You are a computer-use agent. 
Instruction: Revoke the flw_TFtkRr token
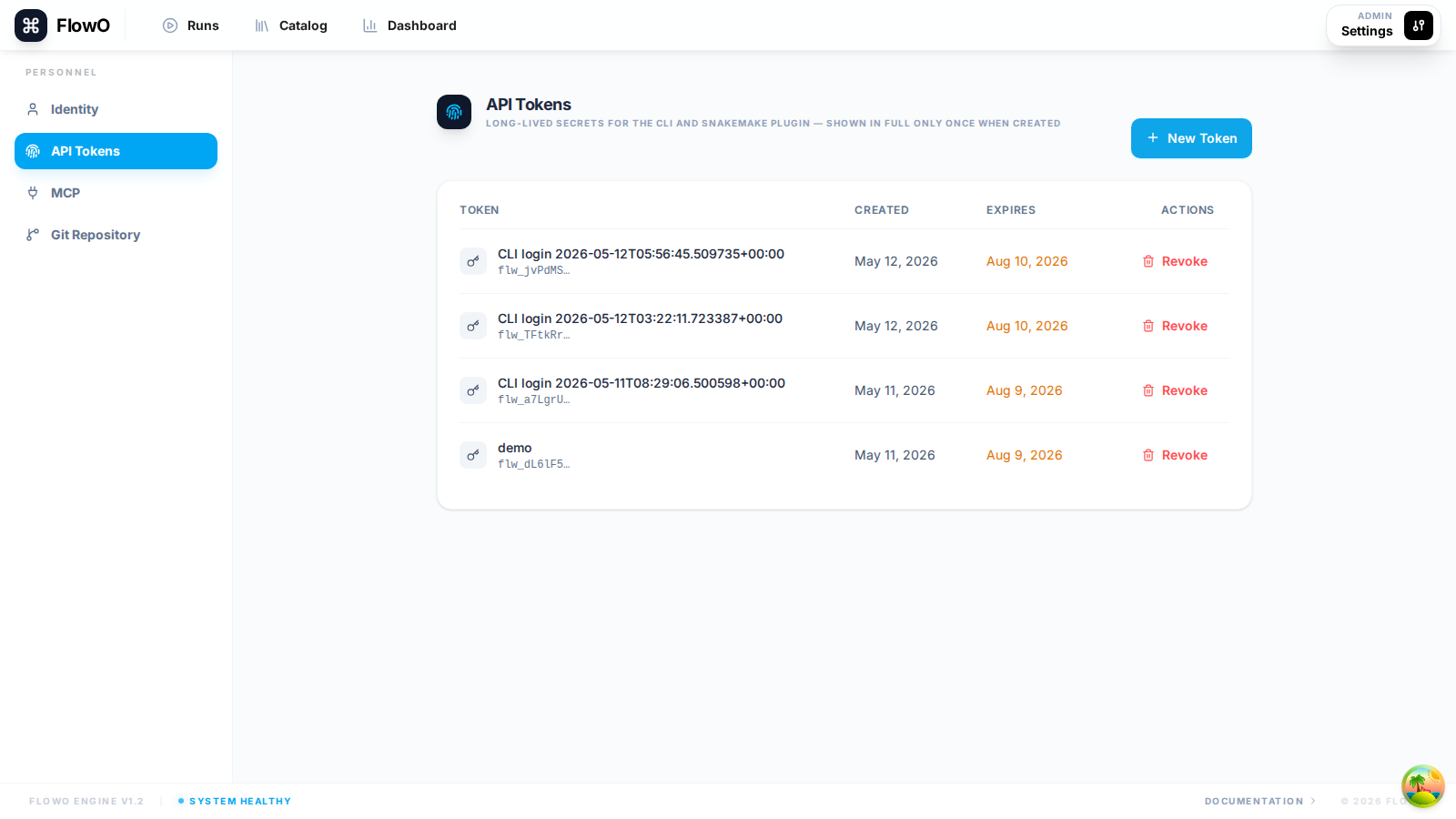(1175, 326)
